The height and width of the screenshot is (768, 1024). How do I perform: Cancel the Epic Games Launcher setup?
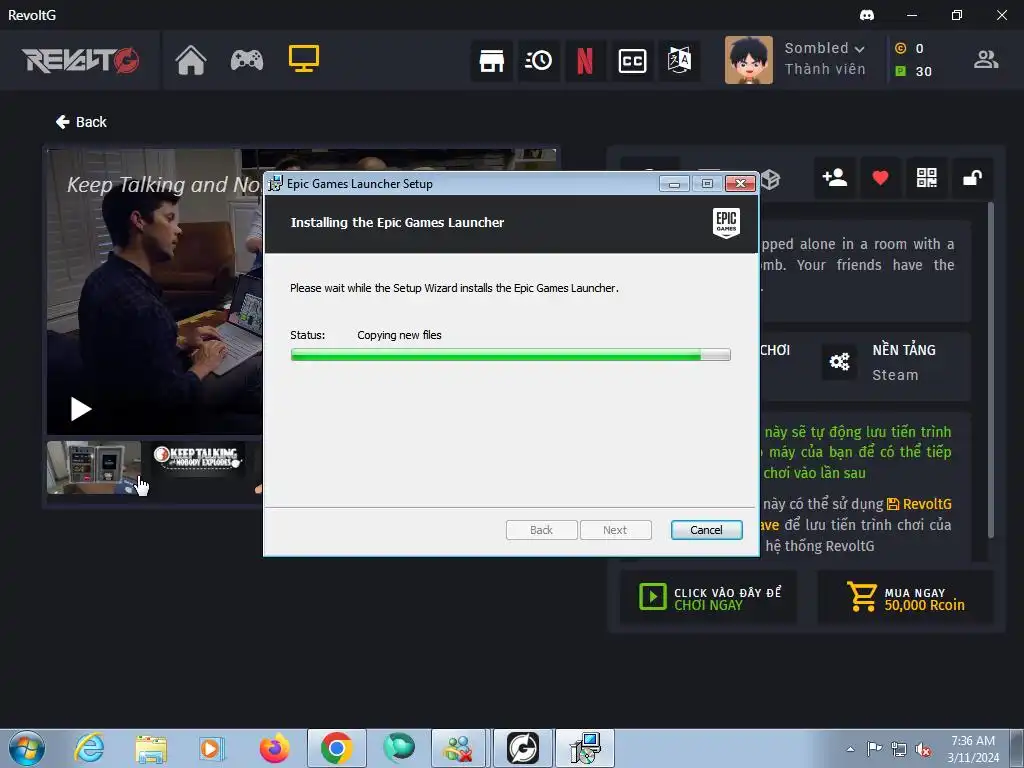coord(707,530)
